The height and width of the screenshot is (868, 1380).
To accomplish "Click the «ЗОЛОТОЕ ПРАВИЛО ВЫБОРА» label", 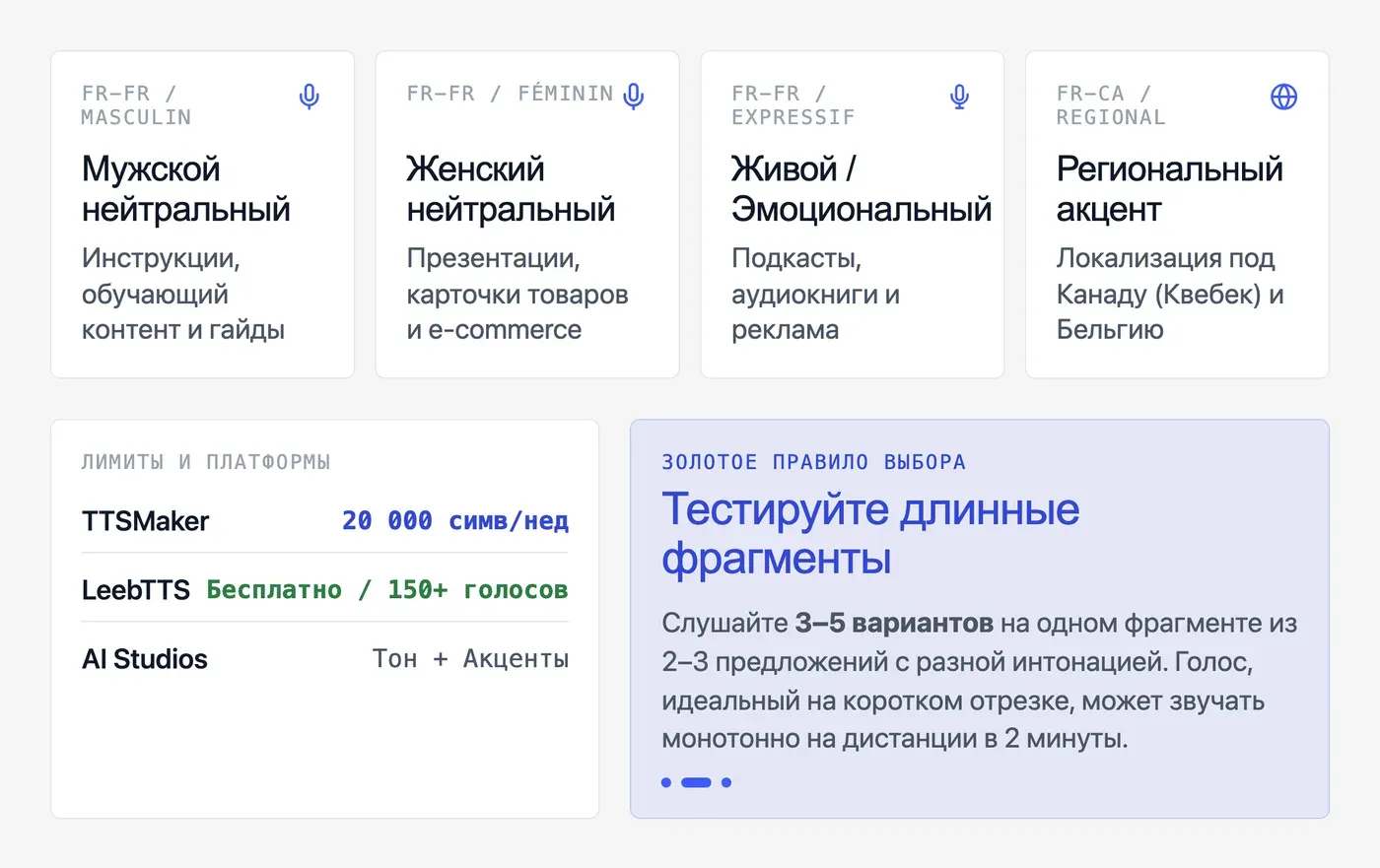I will click(814, 462).
